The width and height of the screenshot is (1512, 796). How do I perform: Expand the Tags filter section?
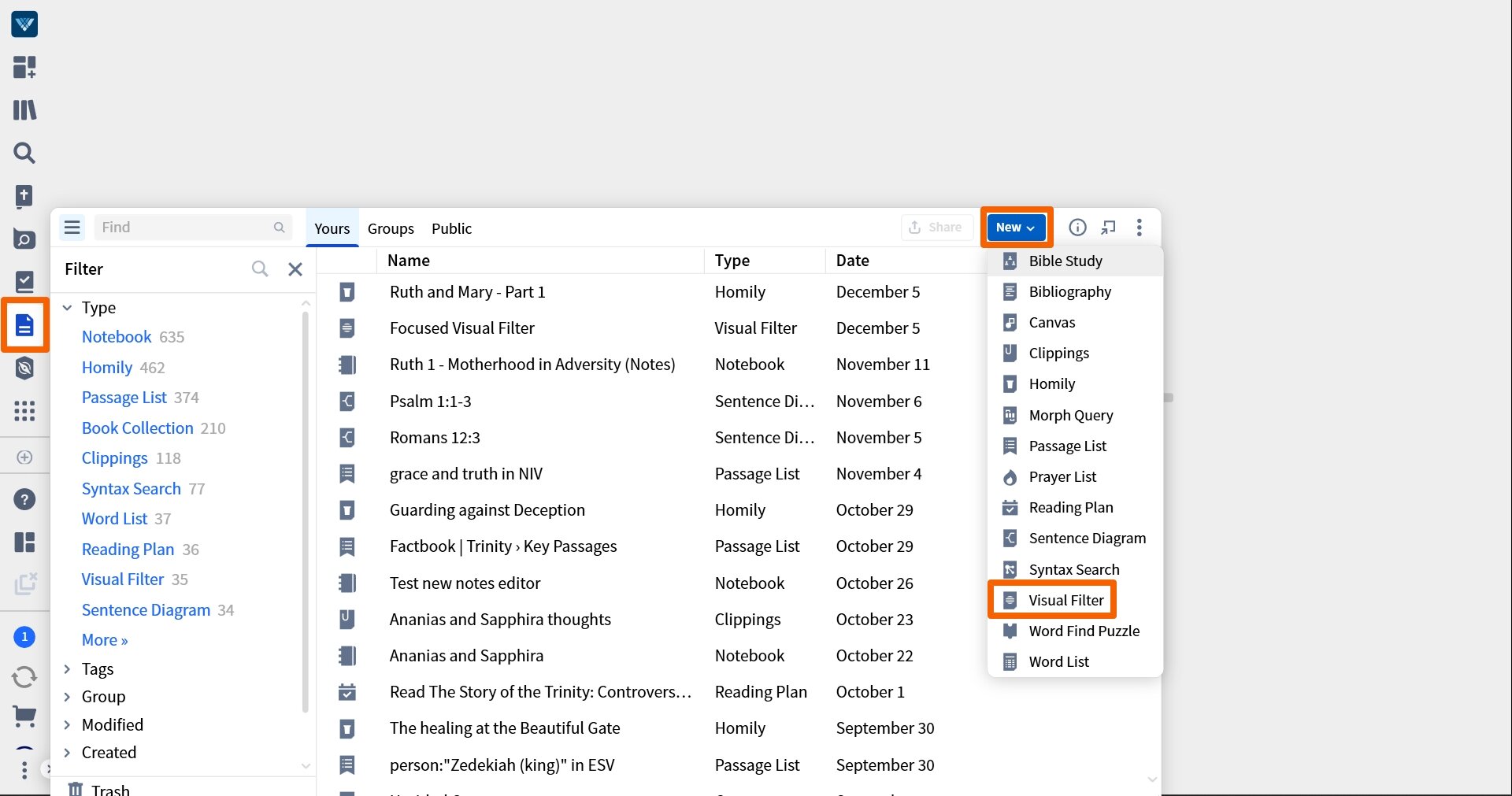tap(68, 669)
